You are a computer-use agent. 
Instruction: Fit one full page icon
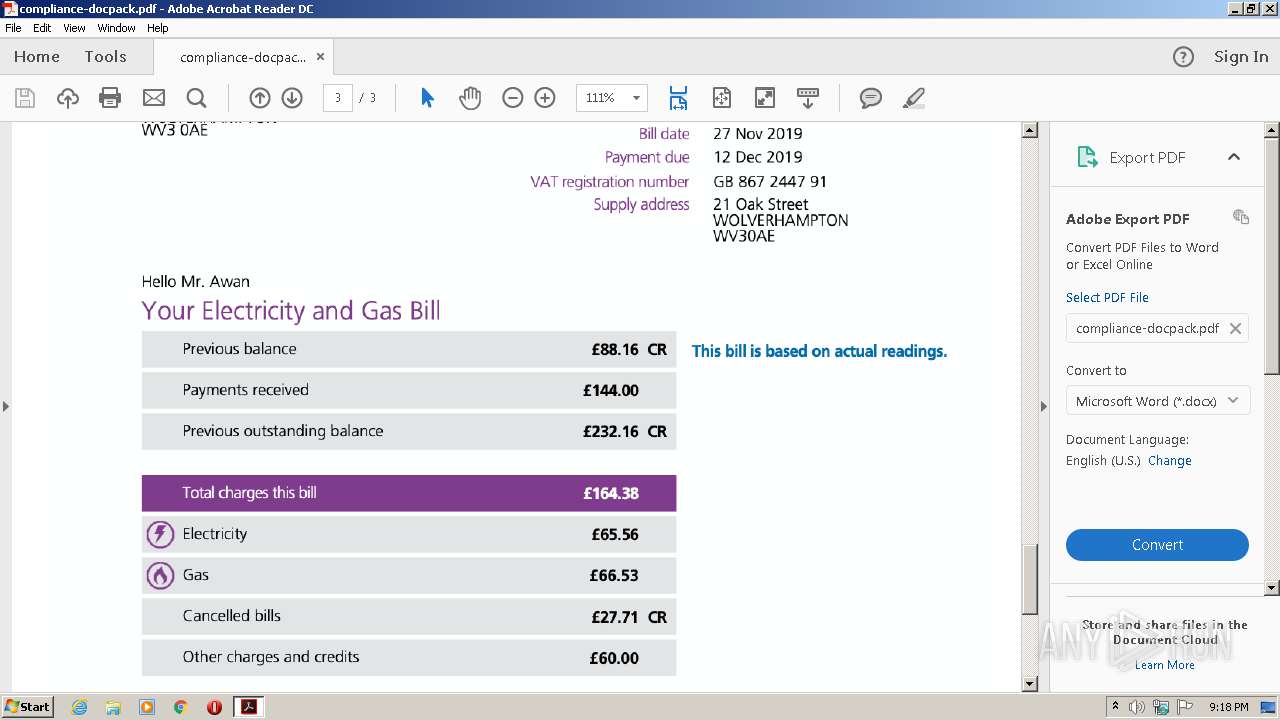722,98
